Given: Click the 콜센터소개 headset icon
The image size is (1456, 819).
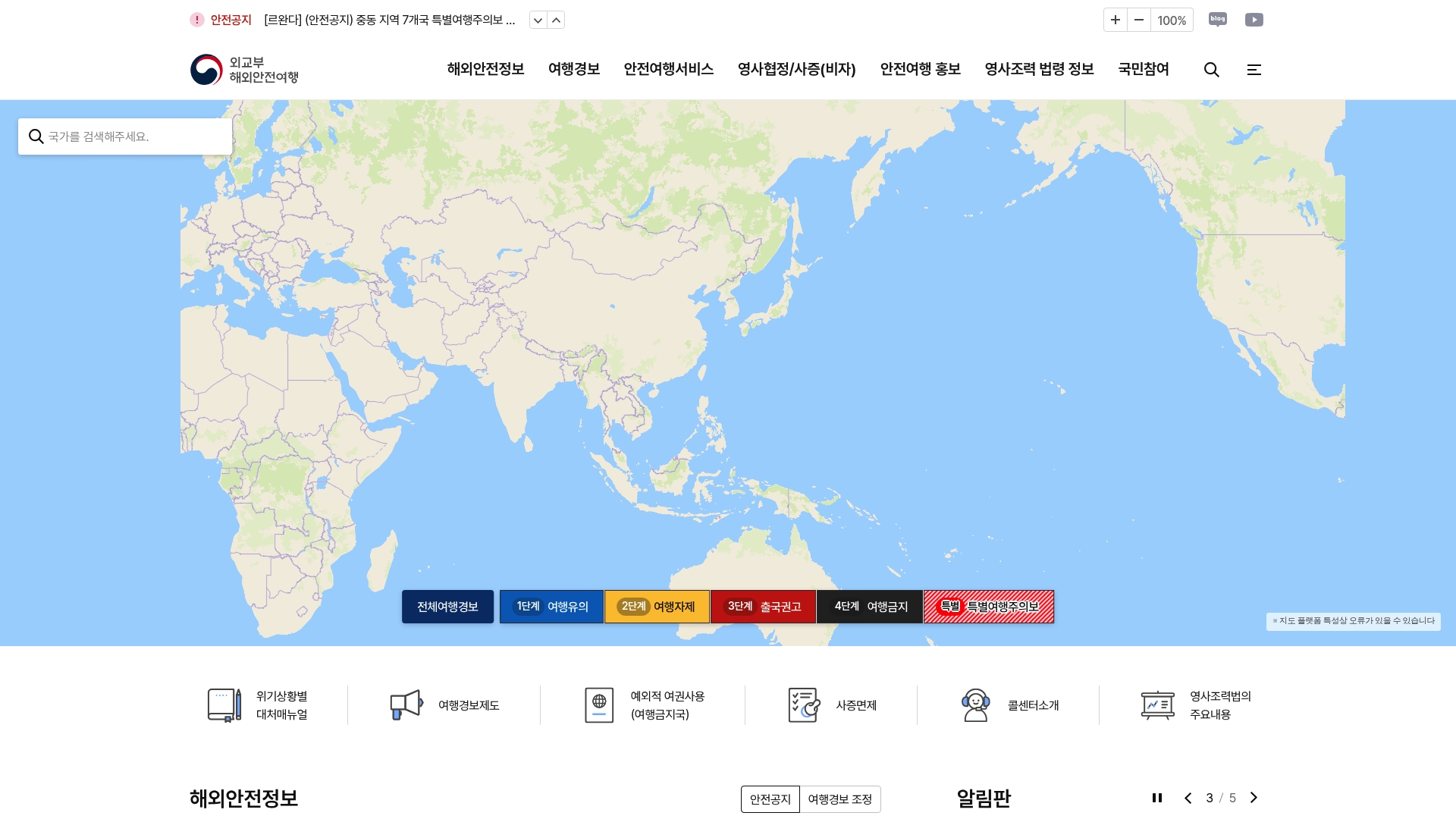Looking at the screenshot, I should click(977, 704).
